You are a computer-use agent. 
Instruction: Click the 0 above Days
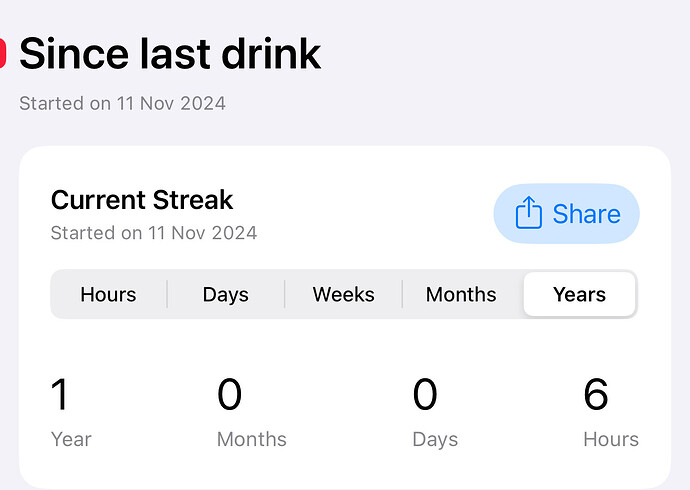(425, 395)
